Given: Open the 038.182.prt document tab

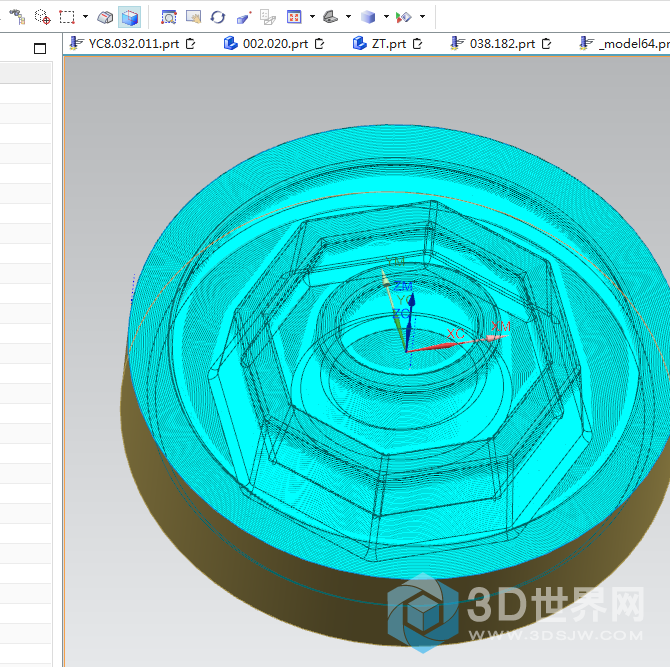Looking at the screenshot, I should pos(501,43).
